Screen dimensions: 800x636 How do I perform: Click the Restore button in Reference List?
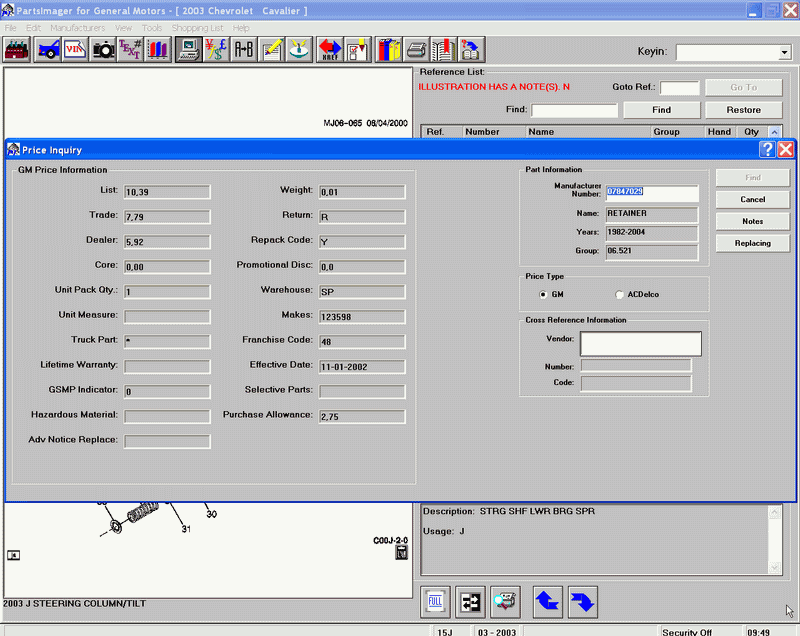tap(743, 110)
